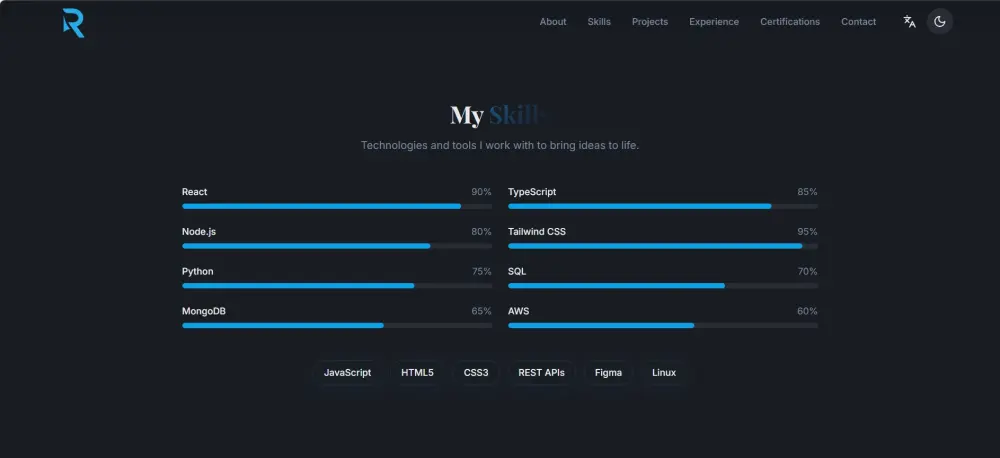Click the CSS3 skill tag
Image resolution: width=1000 pixels, height=458 pixels.
click(476, 373)
